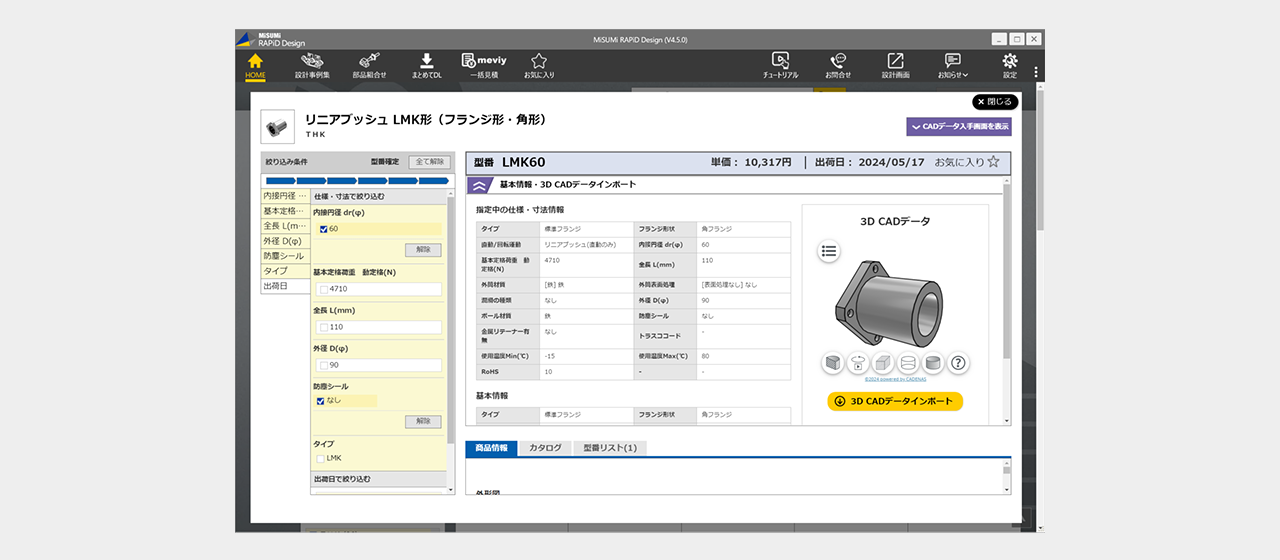Collapse the 基本情報・3D CADデータインポート section
This screenshot has width=1280, height=560.
click(479, 185)
